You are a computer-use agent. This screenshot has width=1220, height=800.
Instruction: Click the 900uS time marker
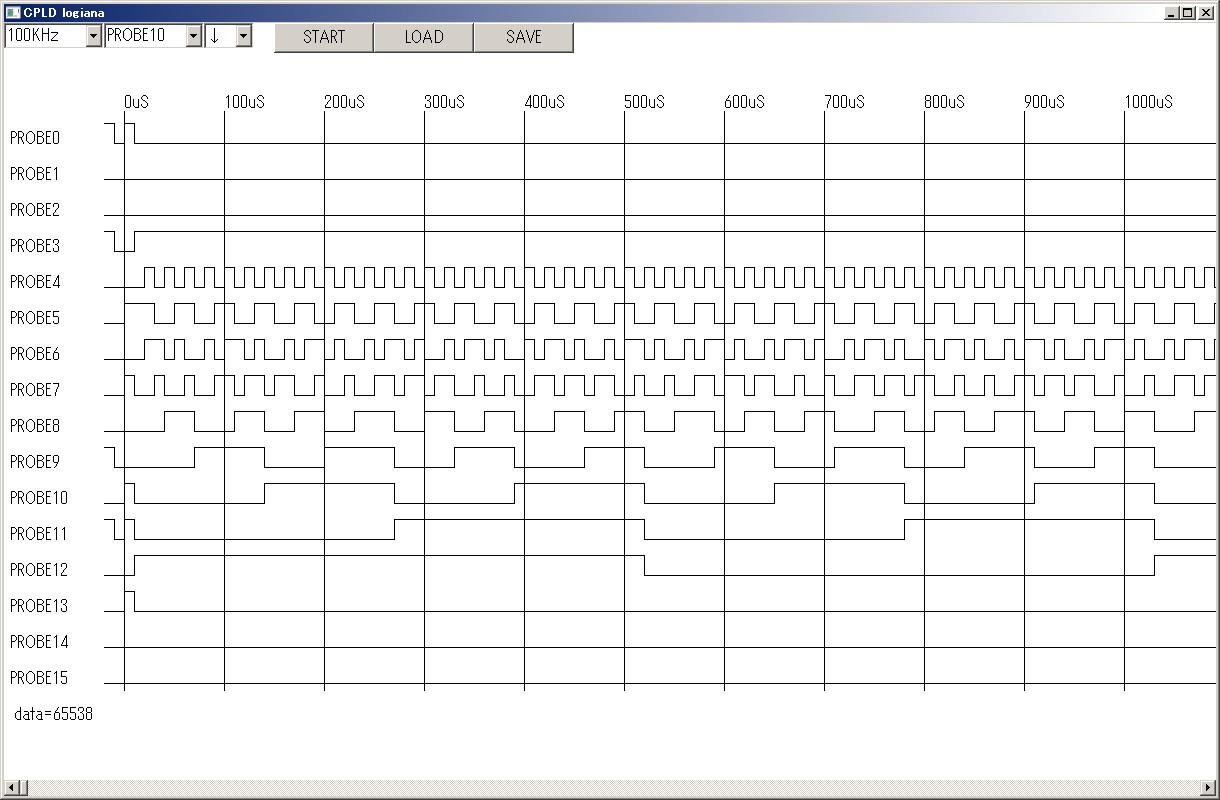click(1045, 102)
